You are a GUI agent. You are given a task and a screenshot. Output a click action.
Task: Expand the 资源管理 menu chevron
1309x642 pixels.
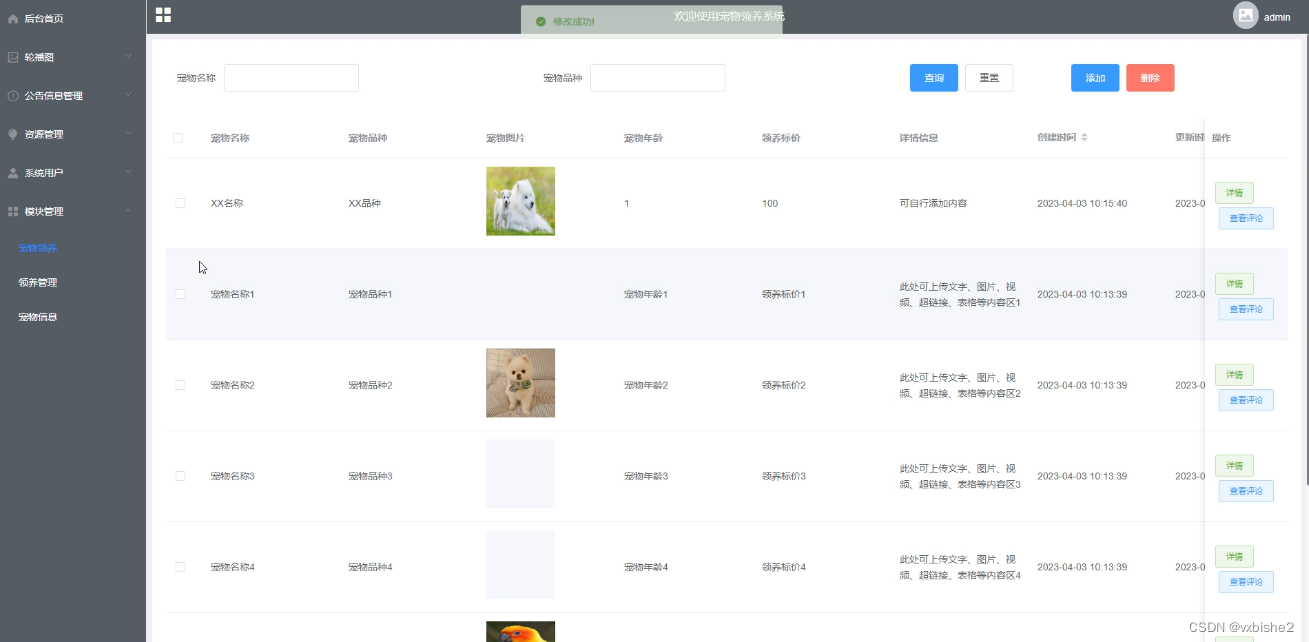click(x=128, y=134)
